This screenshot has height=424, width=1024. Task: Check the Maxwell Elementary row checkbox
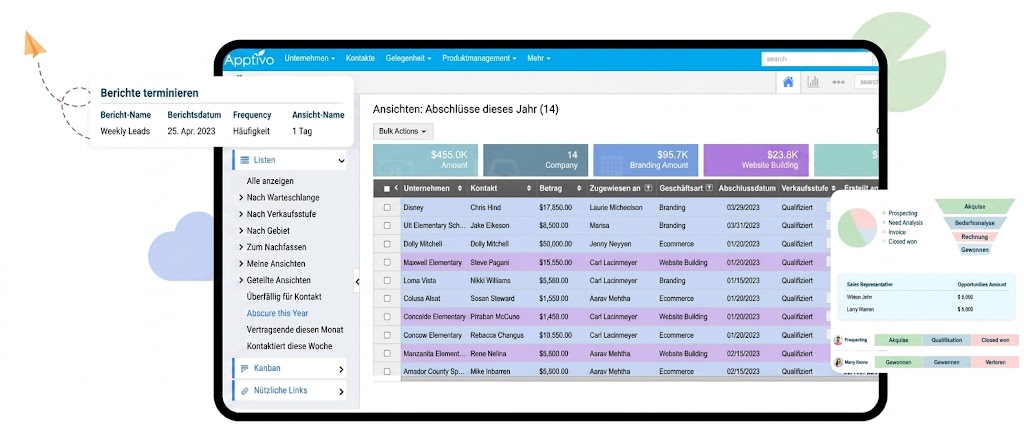click(x=387, y=263)
